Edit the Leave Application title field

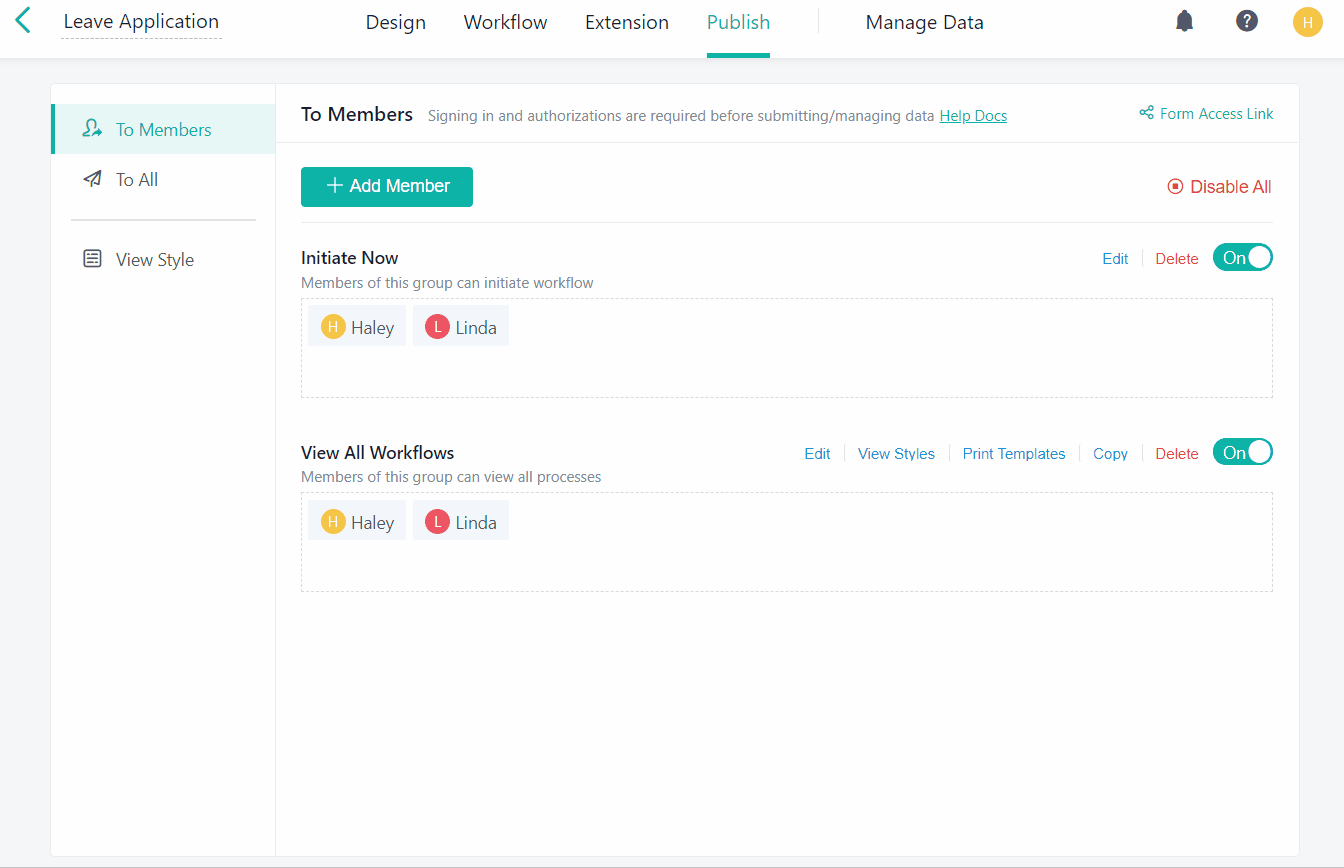141,22
